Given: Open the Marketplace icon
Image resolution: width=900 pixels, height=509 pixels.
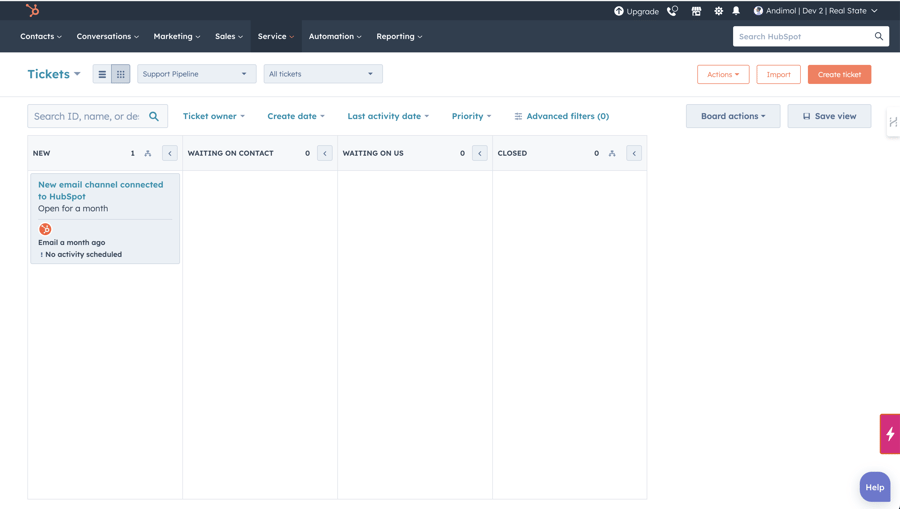Looking at the screenshot, I should (x=696, y=11).
